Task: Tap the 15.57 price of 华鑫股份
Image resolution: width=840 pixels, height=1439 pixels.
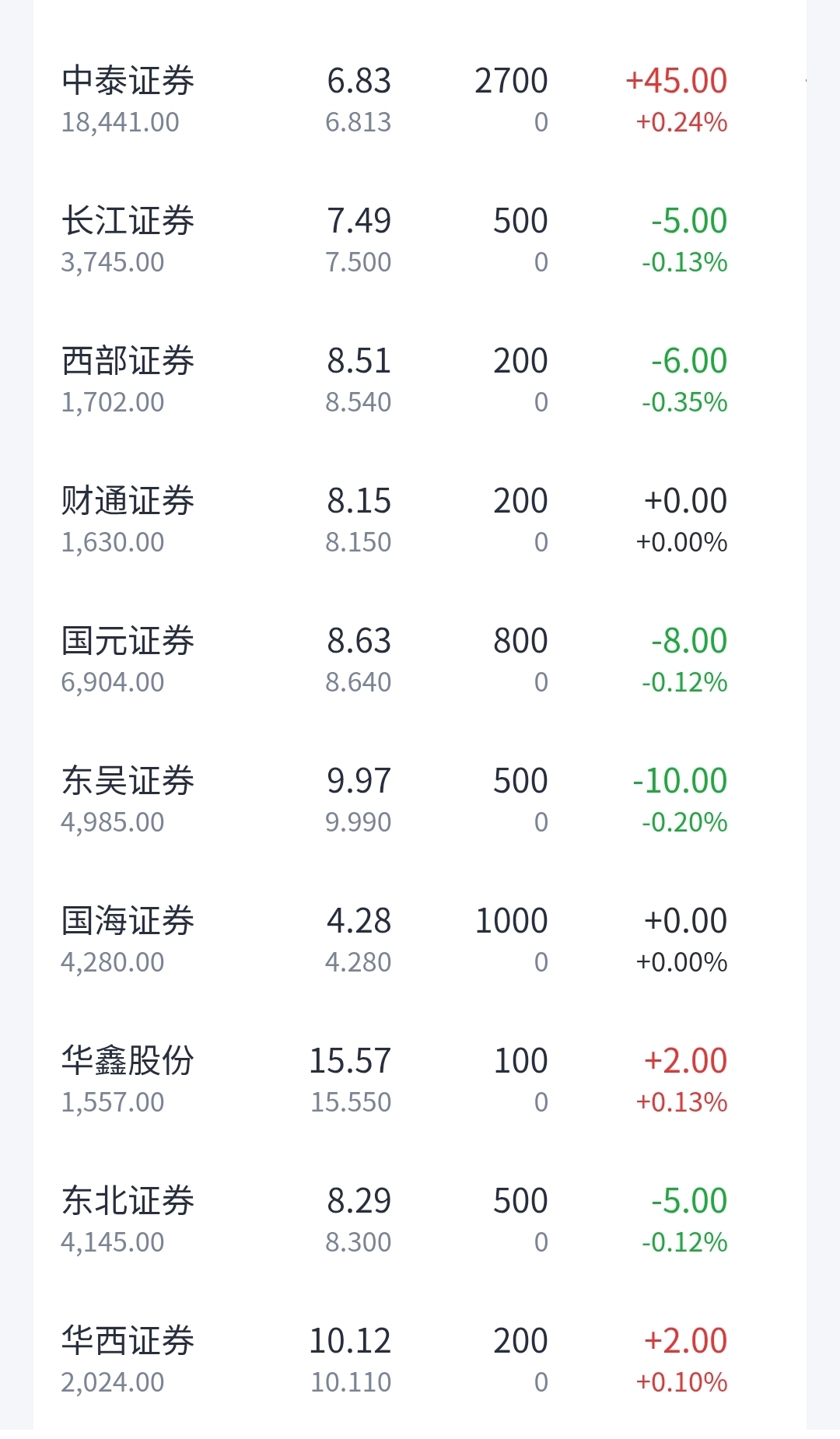Action: [350, 1061]
